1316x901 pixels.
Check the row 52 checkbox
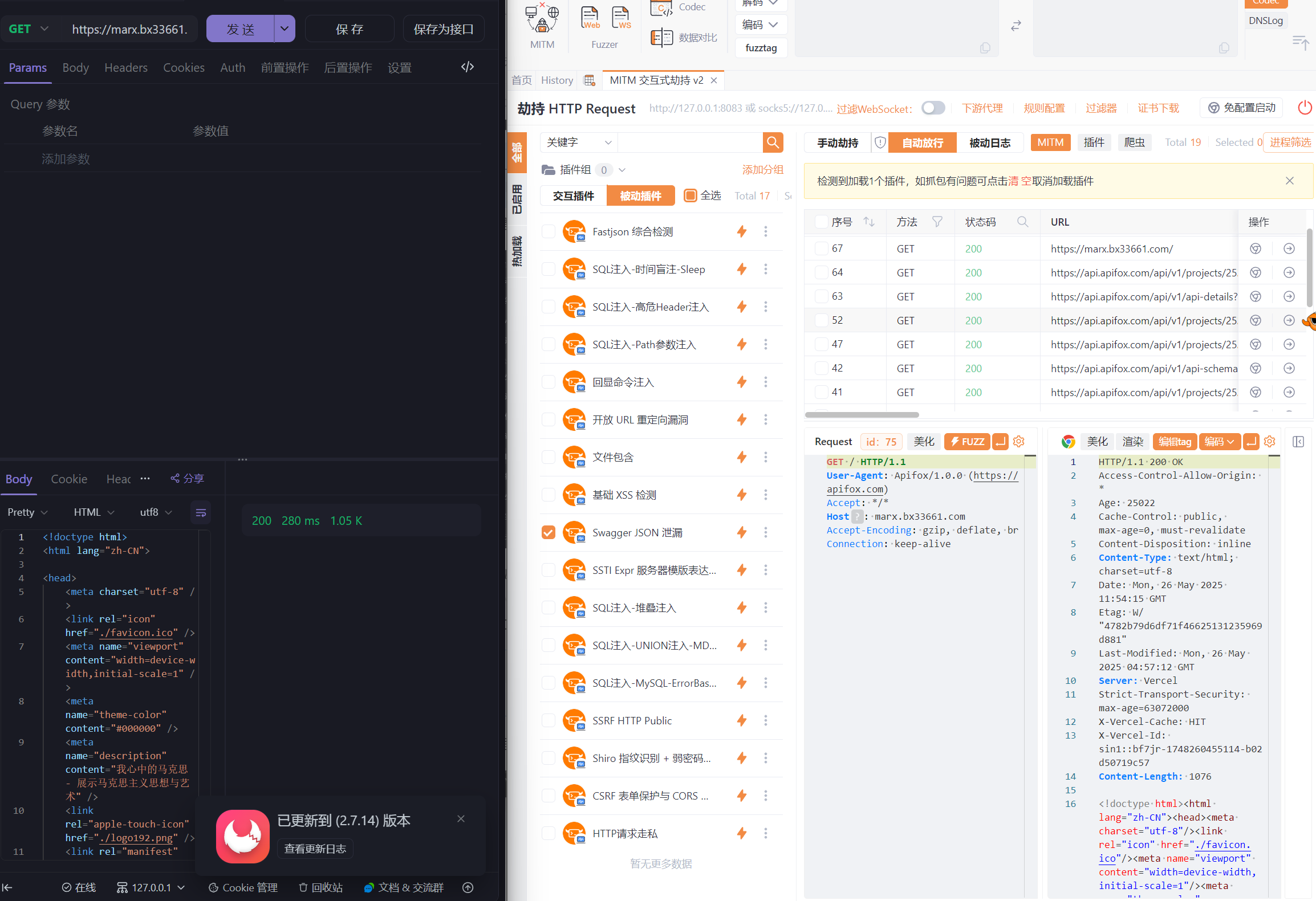[x=821, y=320]
